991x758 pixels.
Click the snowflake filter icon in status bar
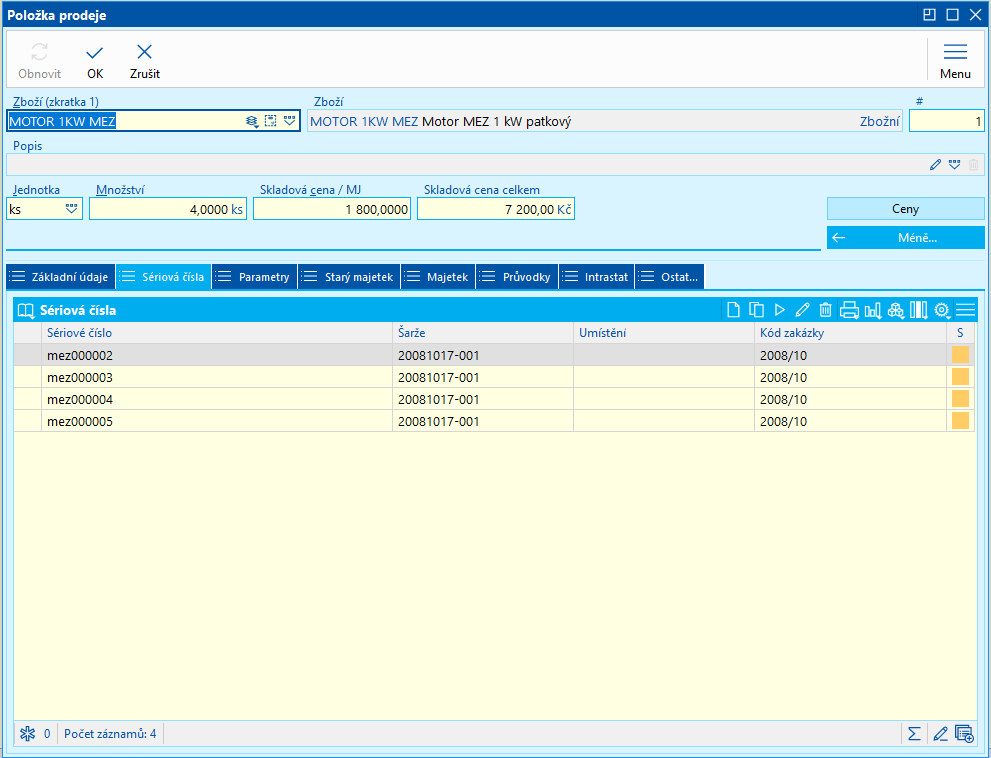point(28,734)
